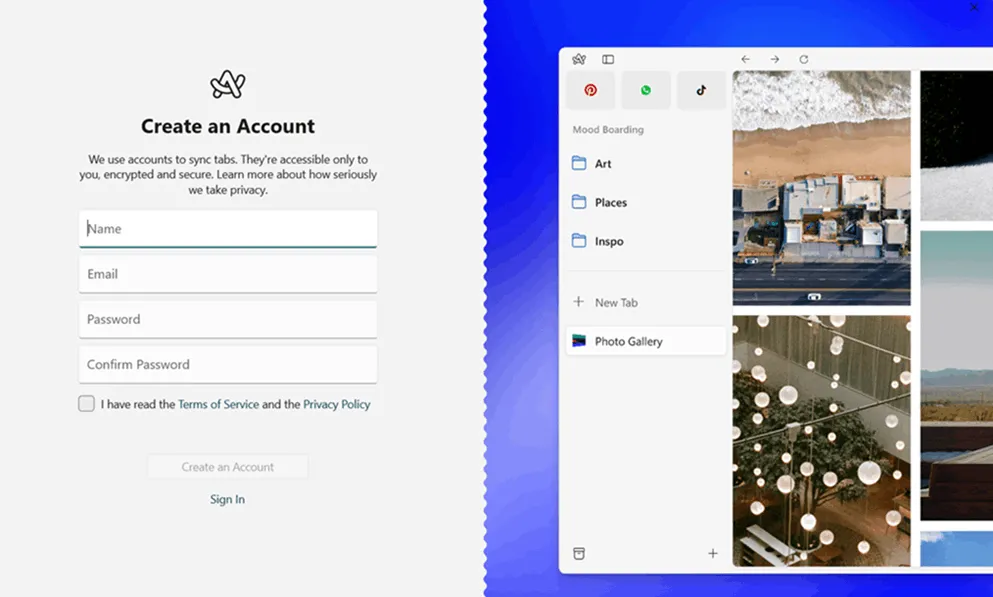Click the reload page icon
The width and height of the screenshot is (993, 597).
click(x=803, y=60)
